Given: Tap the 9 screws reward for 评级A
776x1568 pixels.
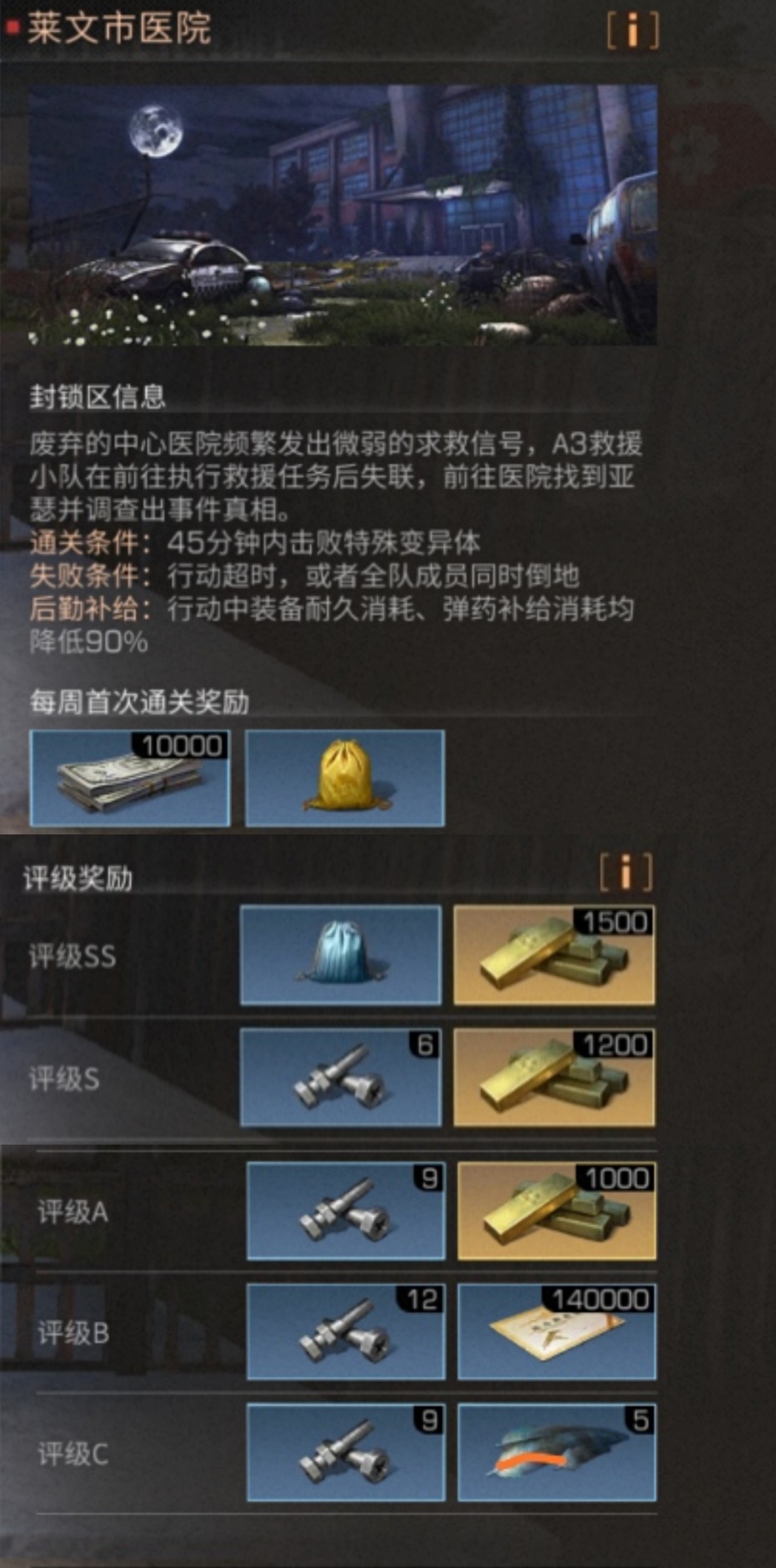Looking at the screenshot, I should coord(346,1211).
